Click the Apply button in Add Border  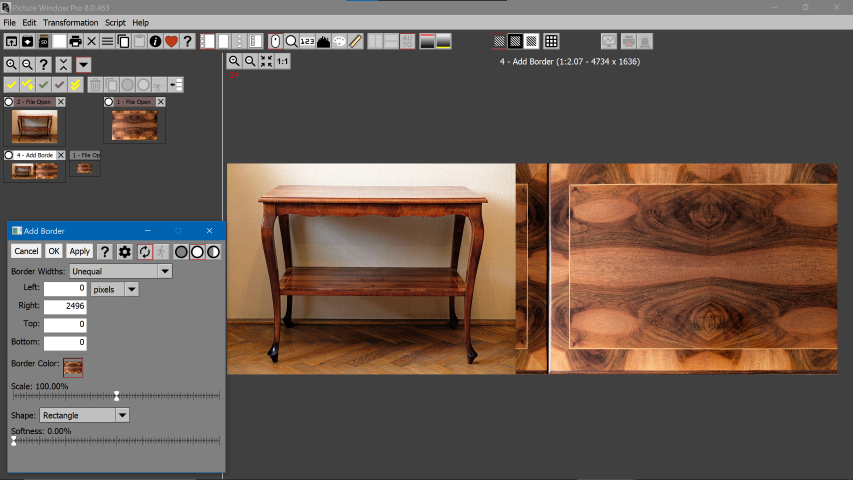80,252
